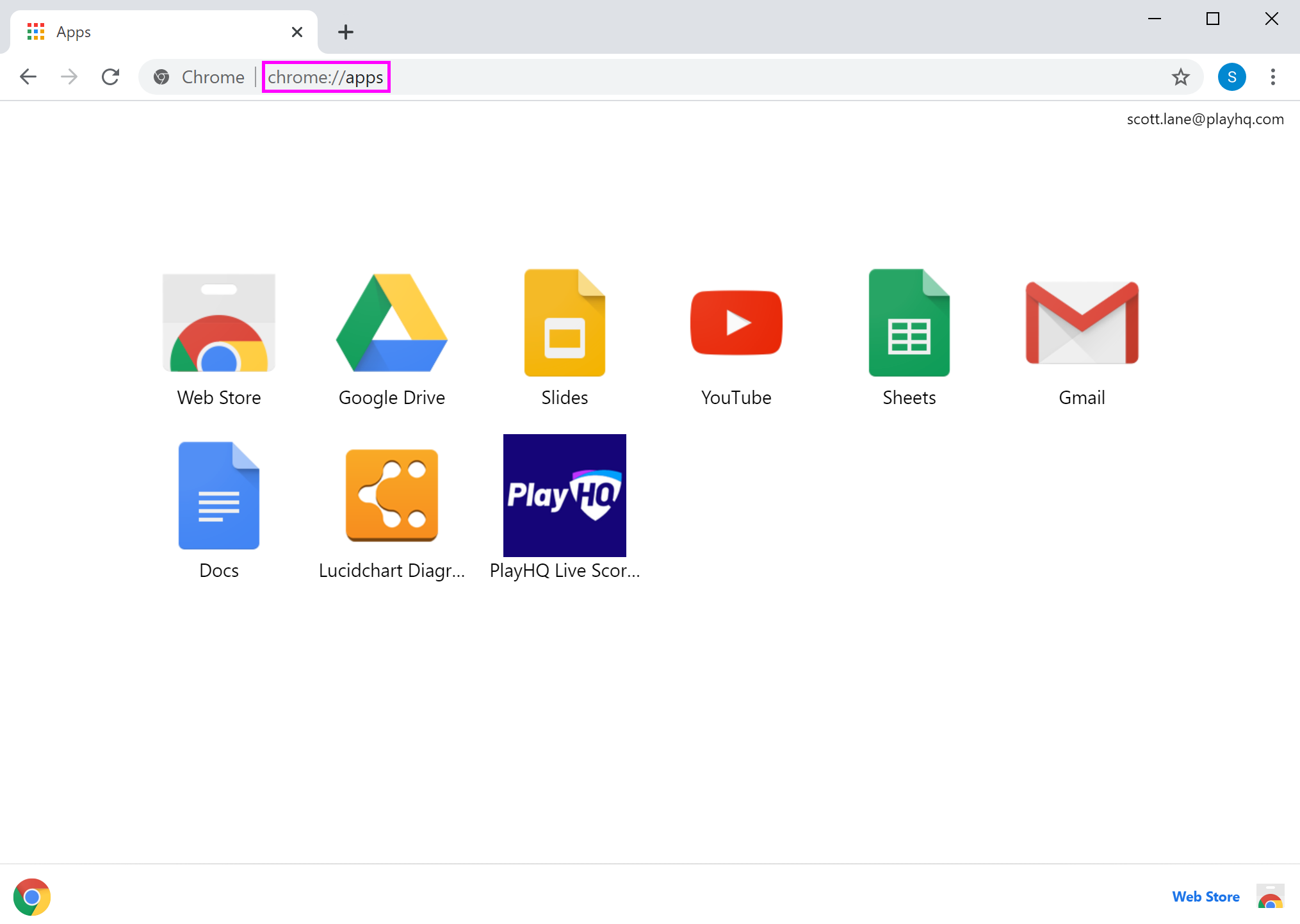Bookmark this page with star icon
1300x924 pixels.
1180,77
